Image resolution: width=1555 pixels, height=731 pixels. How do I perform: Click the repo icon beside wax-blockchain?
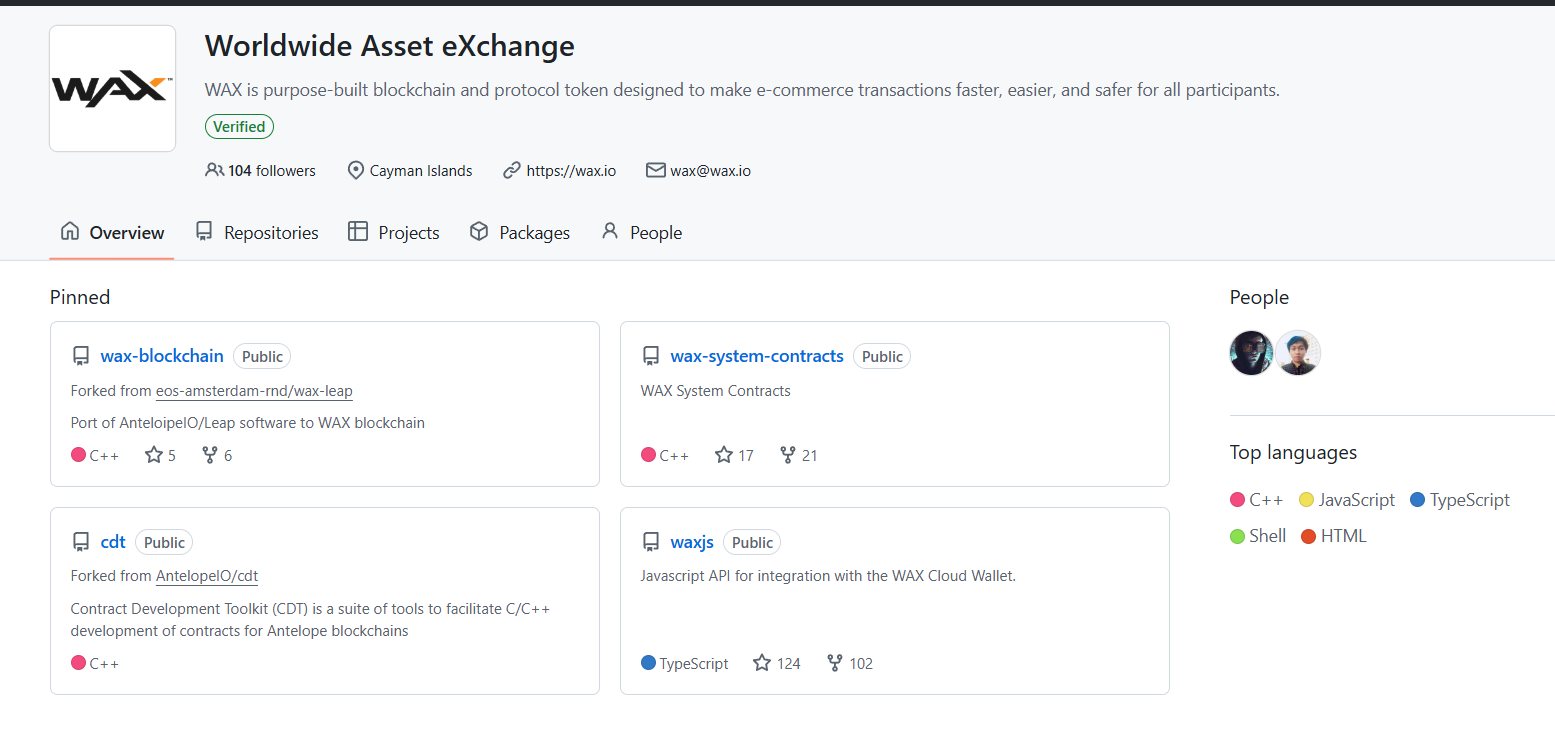click(x=81, y=356)
